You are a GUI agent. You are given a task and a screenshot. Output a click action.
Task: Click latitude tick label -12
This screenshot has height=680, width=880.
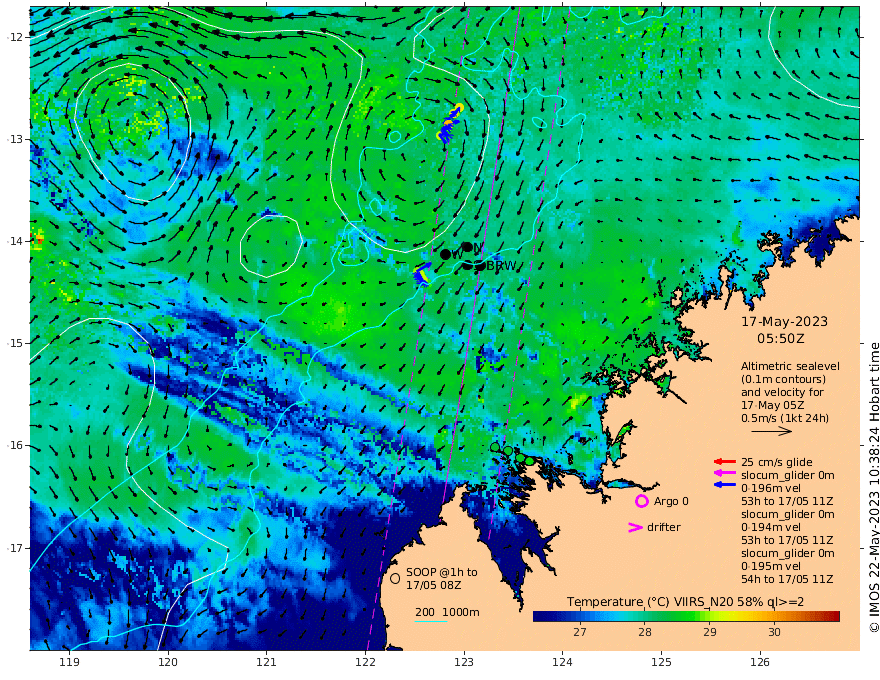(15, 37)
